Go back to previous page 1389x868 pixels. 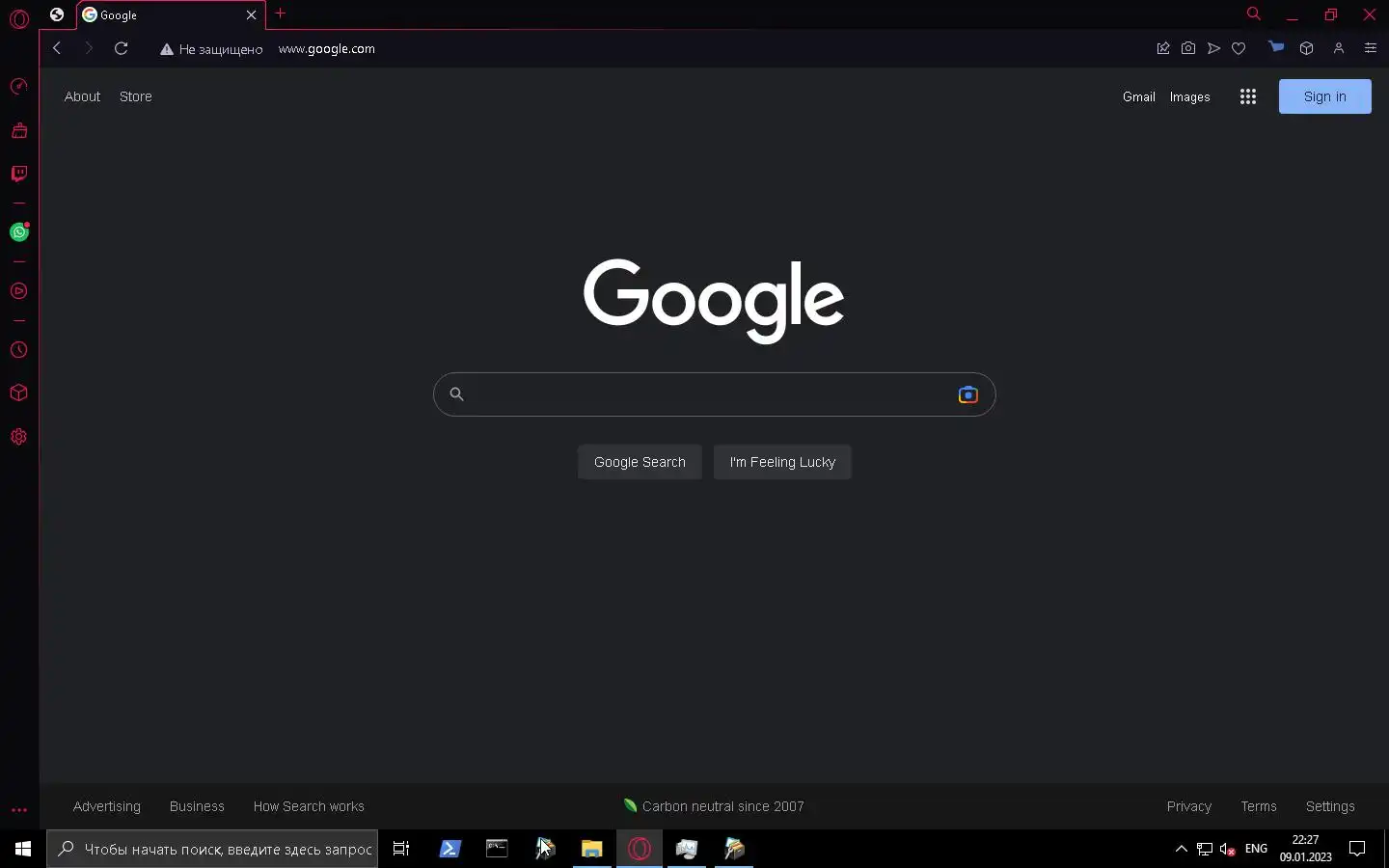tap(57, 48)
